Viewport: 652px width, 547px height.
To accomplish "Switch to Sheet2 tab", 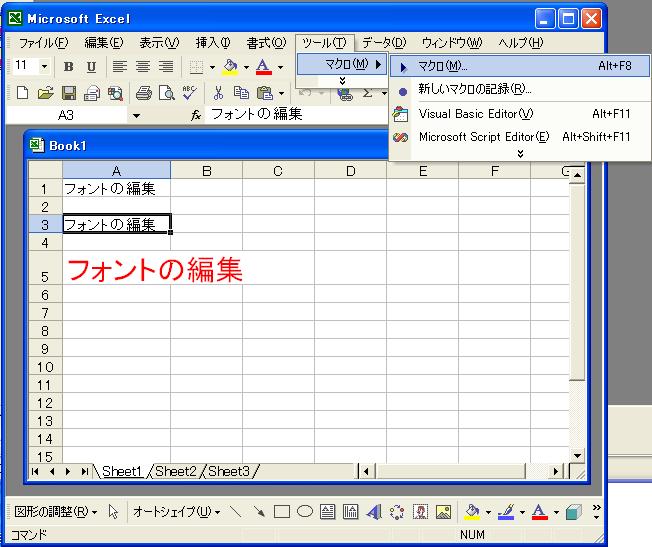I will (175, 471).
